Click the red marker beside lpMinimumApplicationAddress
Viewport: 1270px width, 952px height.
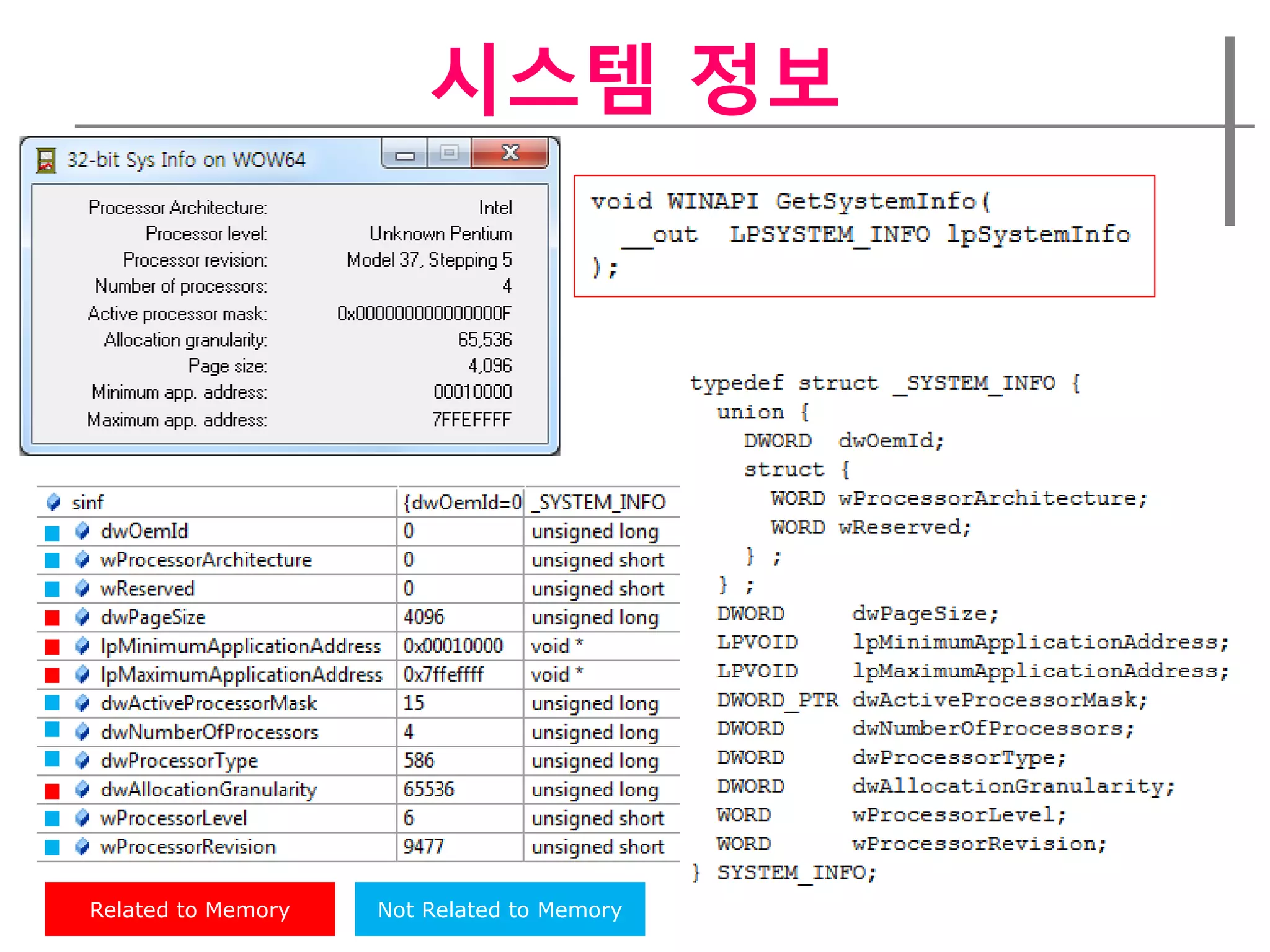coord(52,646)
